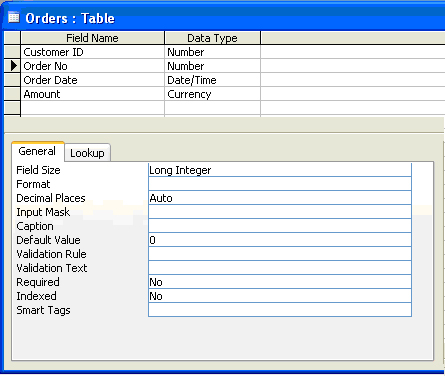Screen dimensions: 445x376
Task: Select the Customer ID field name cell
Action: click(93, 52)
